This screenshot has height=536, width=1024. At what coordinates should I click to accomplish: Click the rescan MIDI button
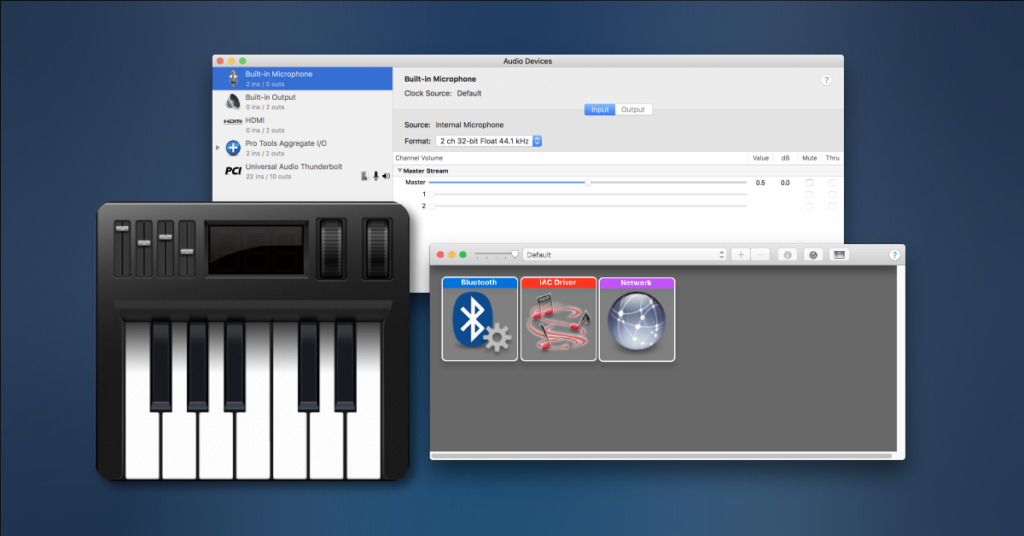coord(813,255)
